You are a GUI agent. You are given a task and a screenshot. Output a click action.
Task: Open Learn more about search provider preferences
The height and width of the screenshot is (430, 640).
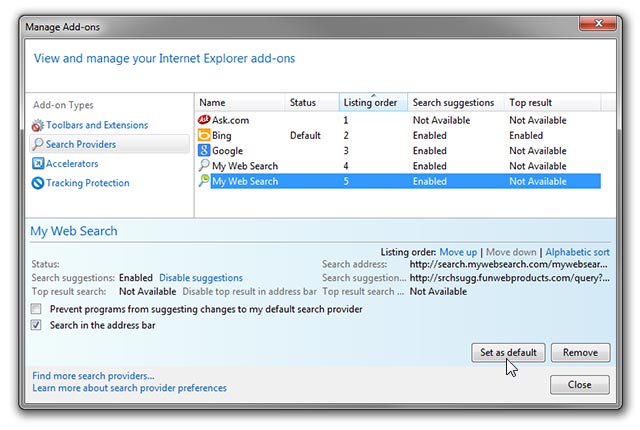(129, 388)
